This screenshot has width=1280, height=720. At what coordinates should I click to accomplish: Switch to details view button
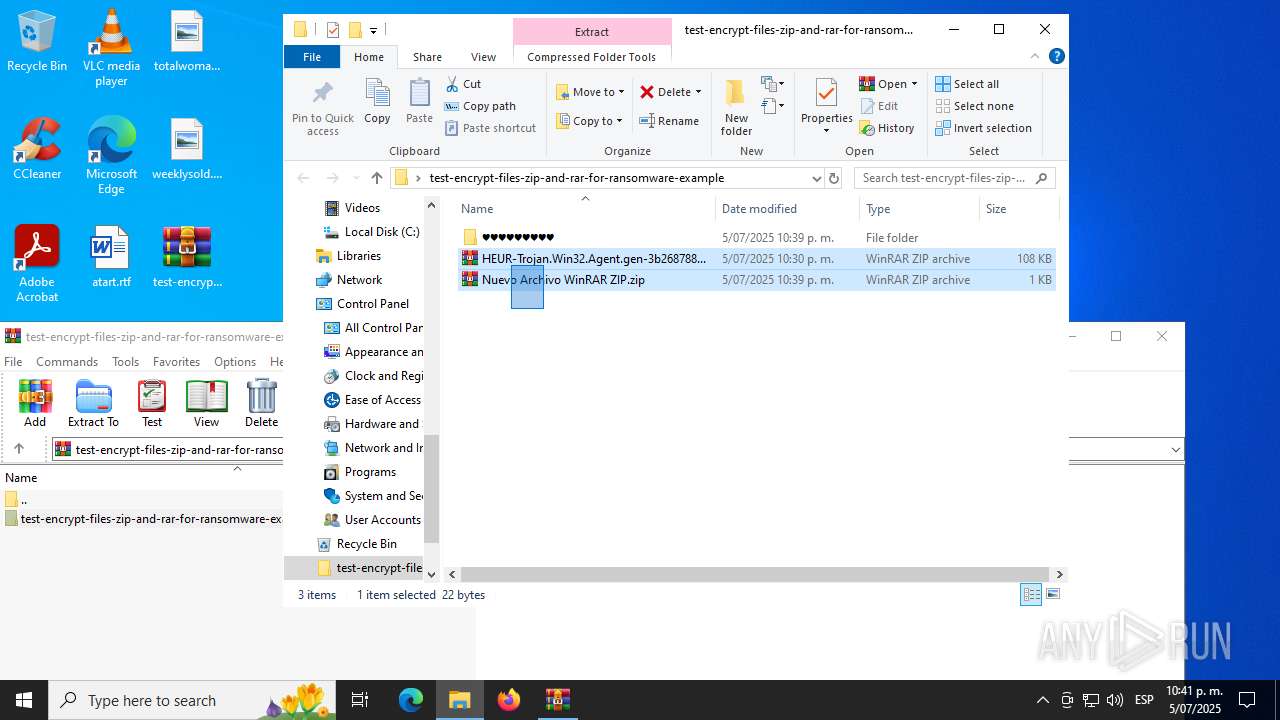click(1031, 594)
